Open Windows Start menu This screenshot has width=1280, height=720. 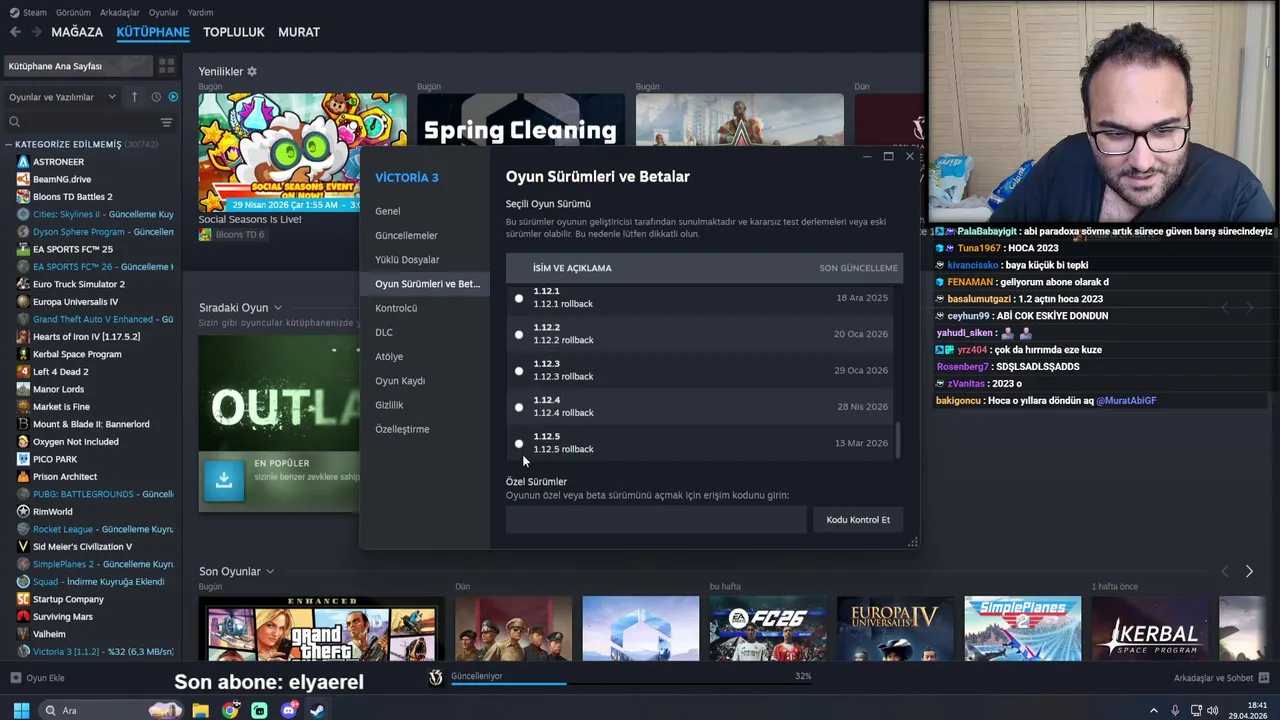(21, 710)
